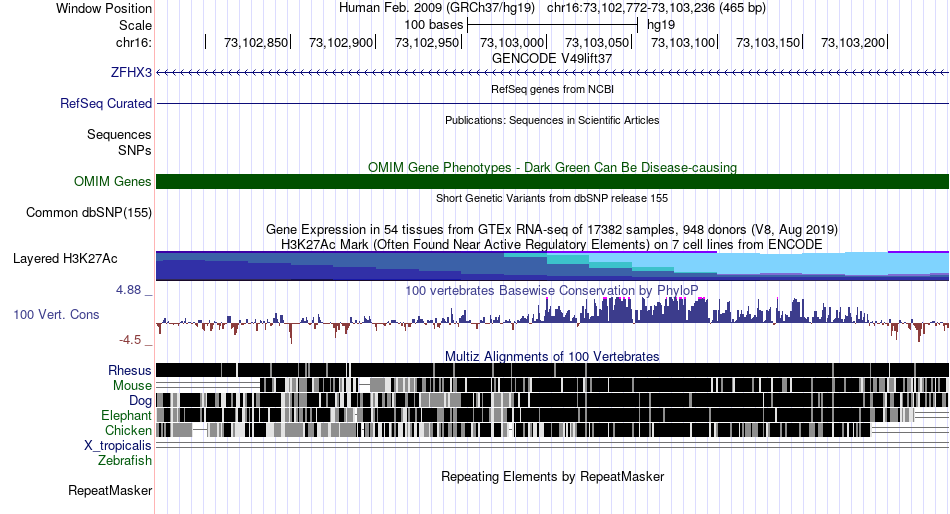Click the chr16:73,102,772-73,103,236 position text
Screen dimensions: 950x514
656,8
